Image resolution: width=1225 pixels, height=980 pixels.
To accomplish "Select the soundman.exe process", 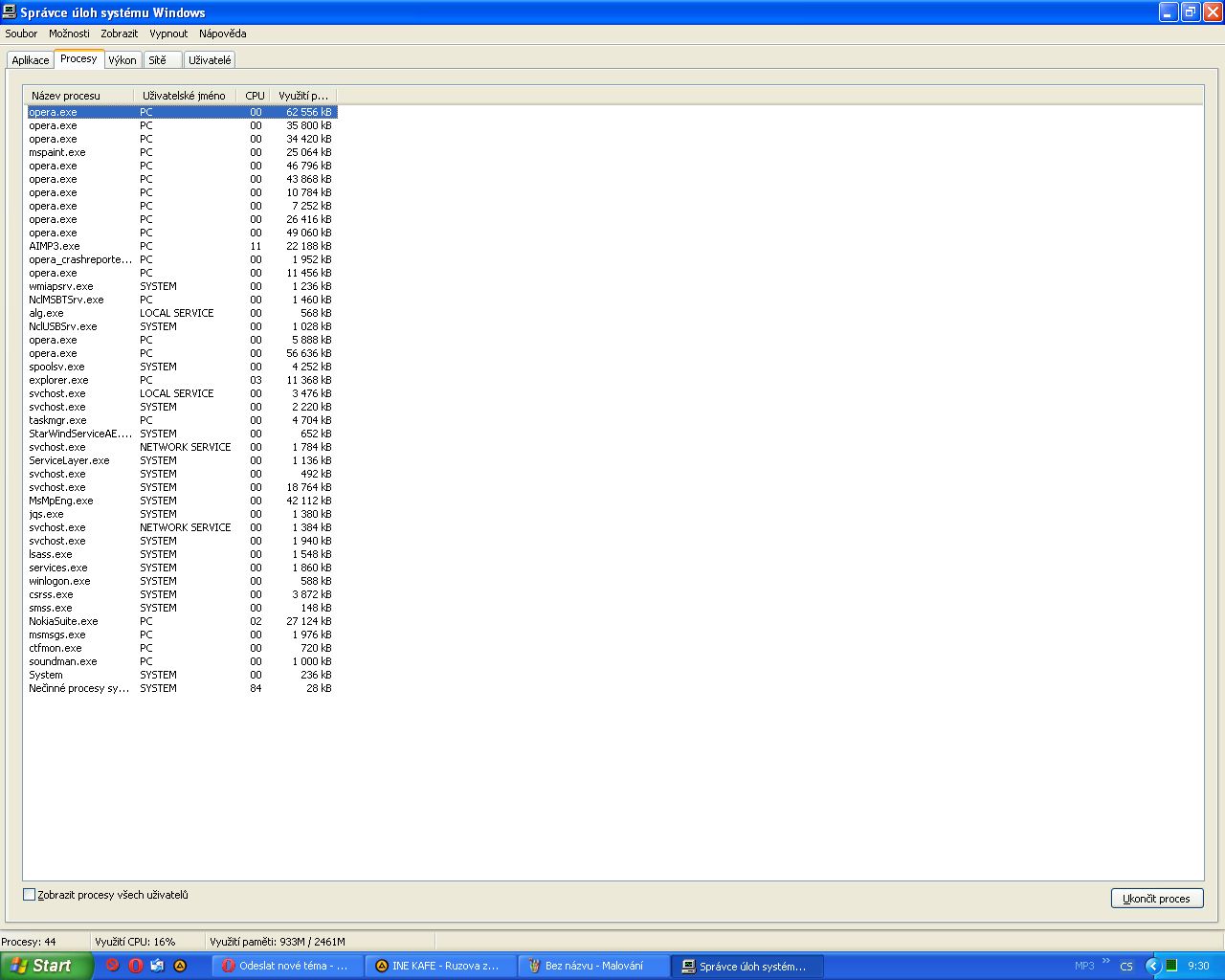I will (182, 661).
